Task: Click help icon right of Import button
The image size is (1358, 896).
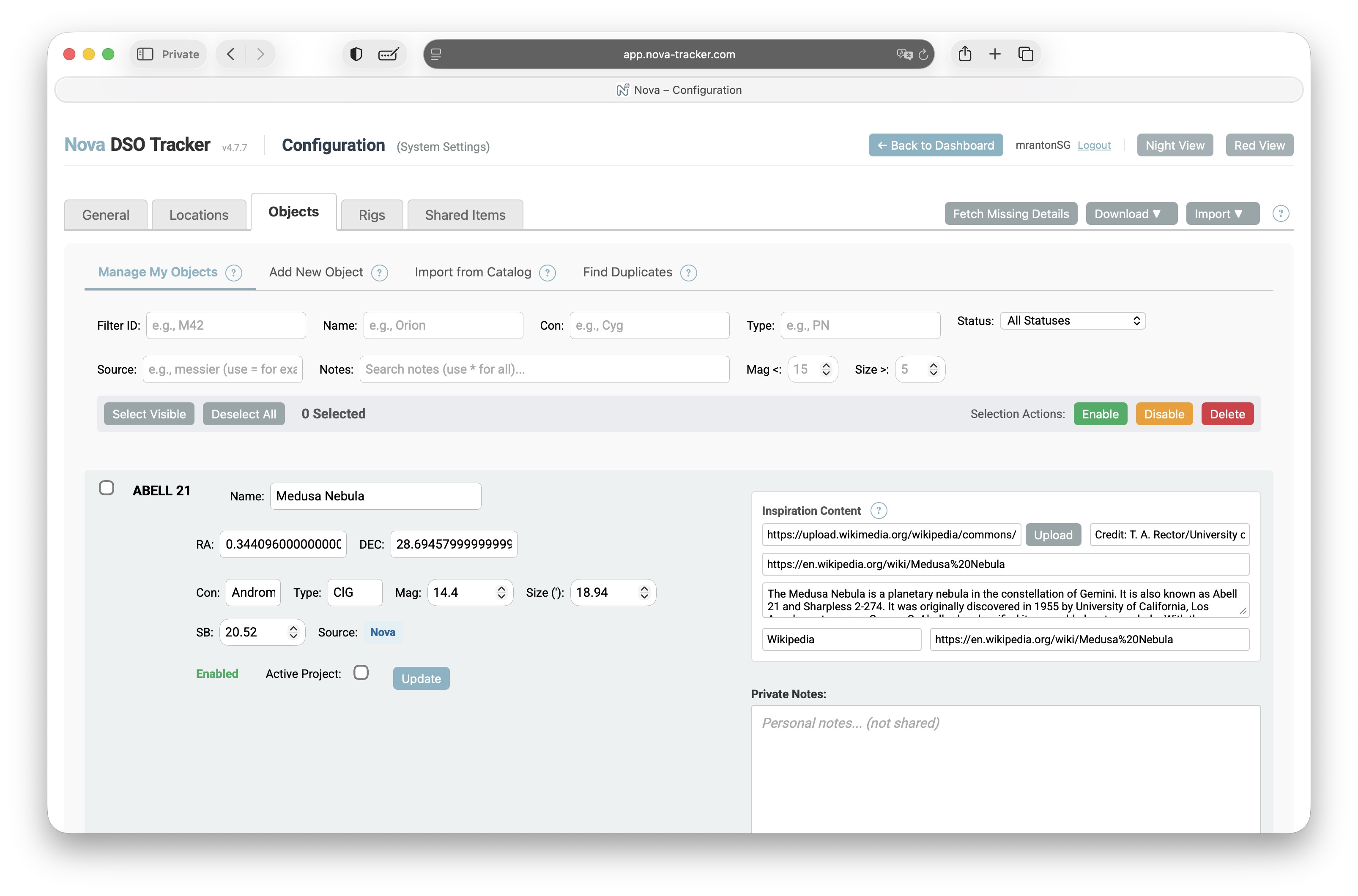Action: coord(1280,214)
